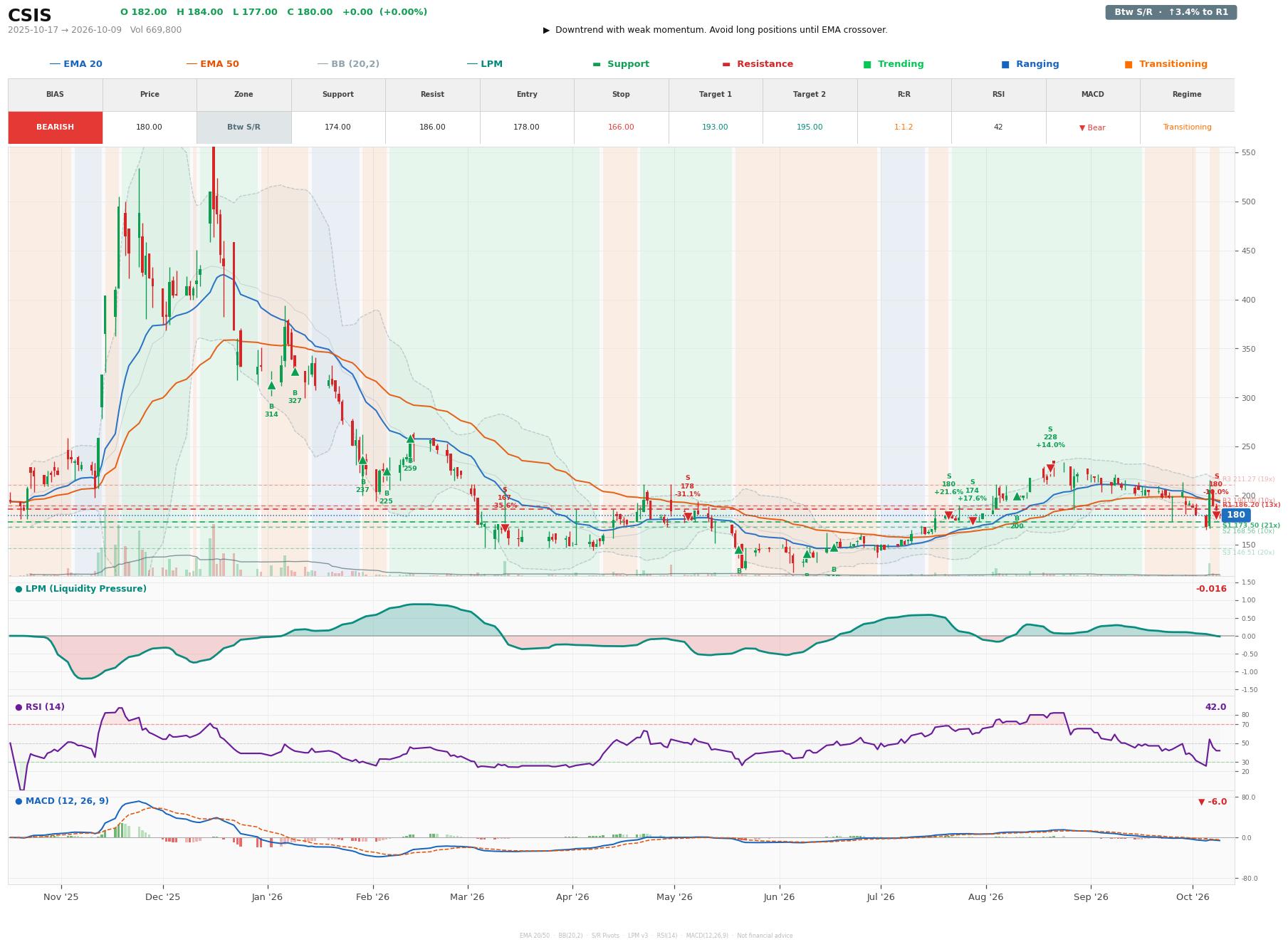
Task: Click the top-right Btw S/R ↑3.4% to R1 badge
Action: coord(1171,12)
